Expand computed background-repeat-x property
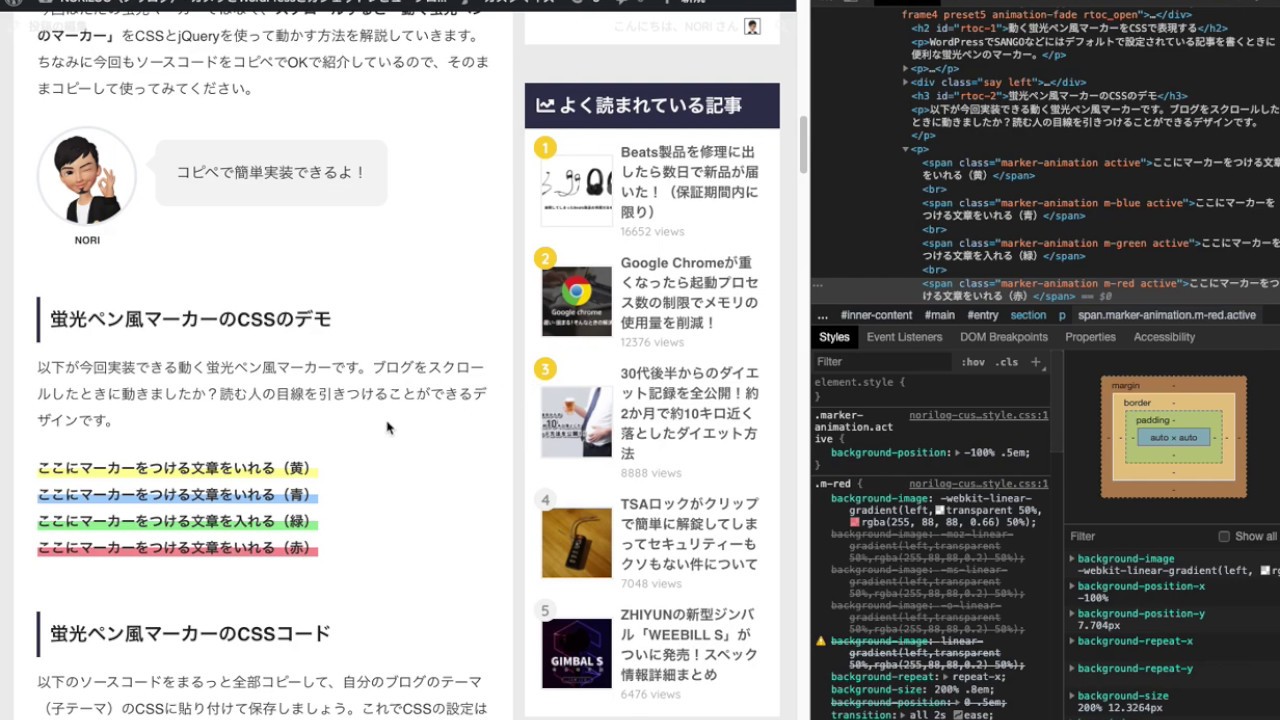This screenshot has width=1280, height=720. 1073,641
